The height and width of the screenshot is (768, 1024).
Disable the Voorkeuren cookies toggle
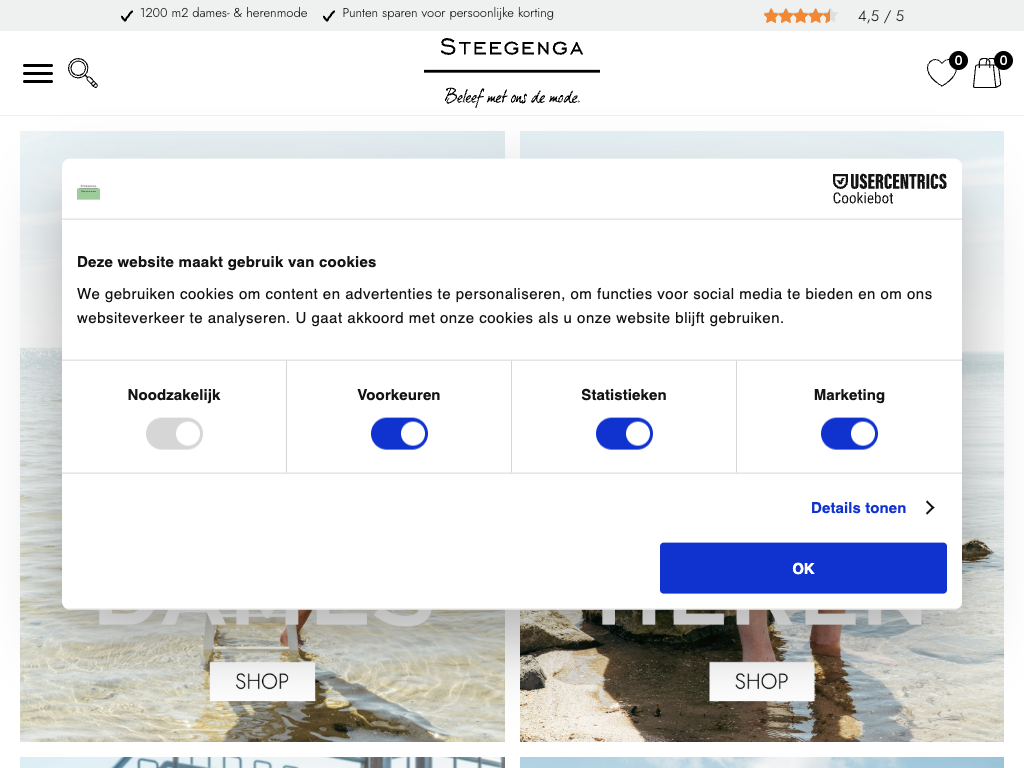point(399,434)
